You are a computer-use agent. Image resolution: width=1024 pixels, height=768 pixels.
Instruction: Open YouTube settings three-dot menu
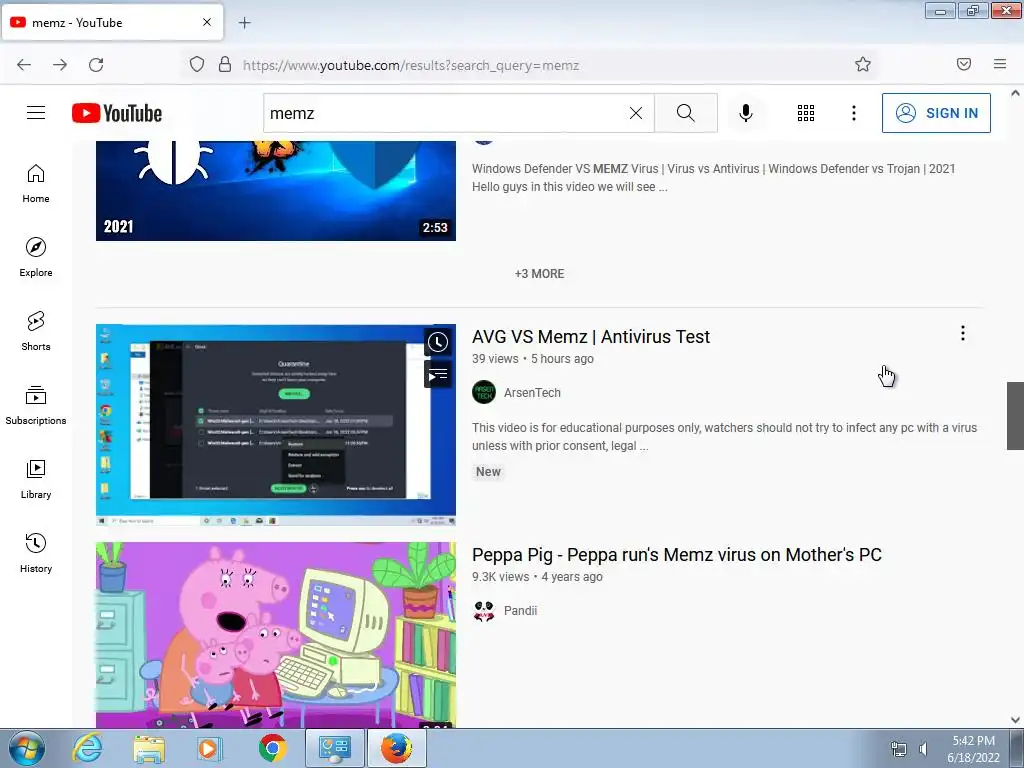pos(854,113)
